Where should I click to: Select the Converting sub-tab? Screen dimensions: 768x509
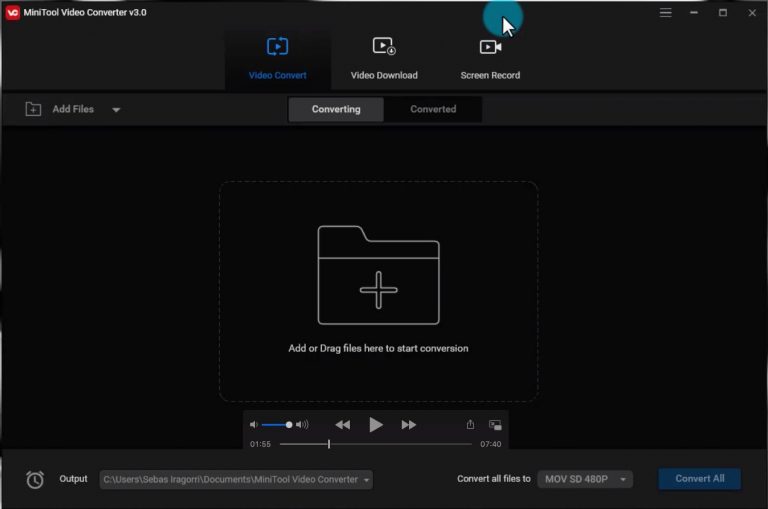[336, 109]
